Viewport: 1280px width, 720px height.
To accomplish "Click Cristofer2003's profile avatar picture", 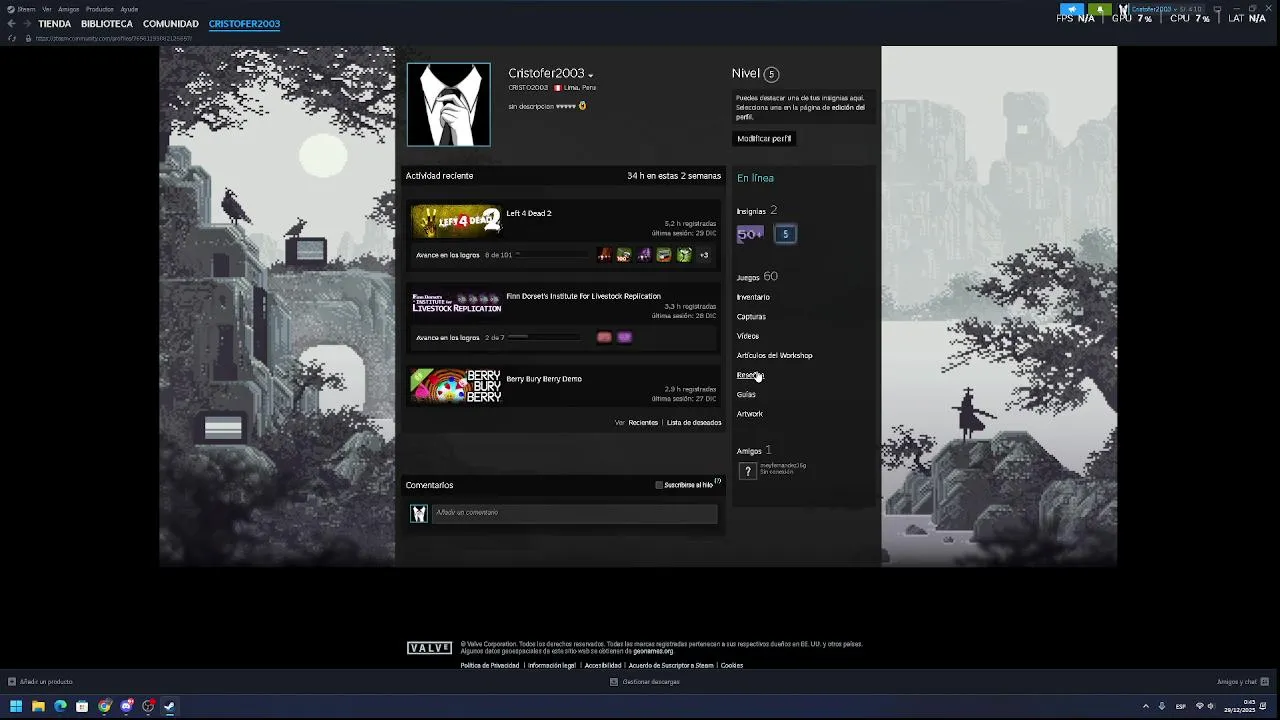I will pos(448,104).
